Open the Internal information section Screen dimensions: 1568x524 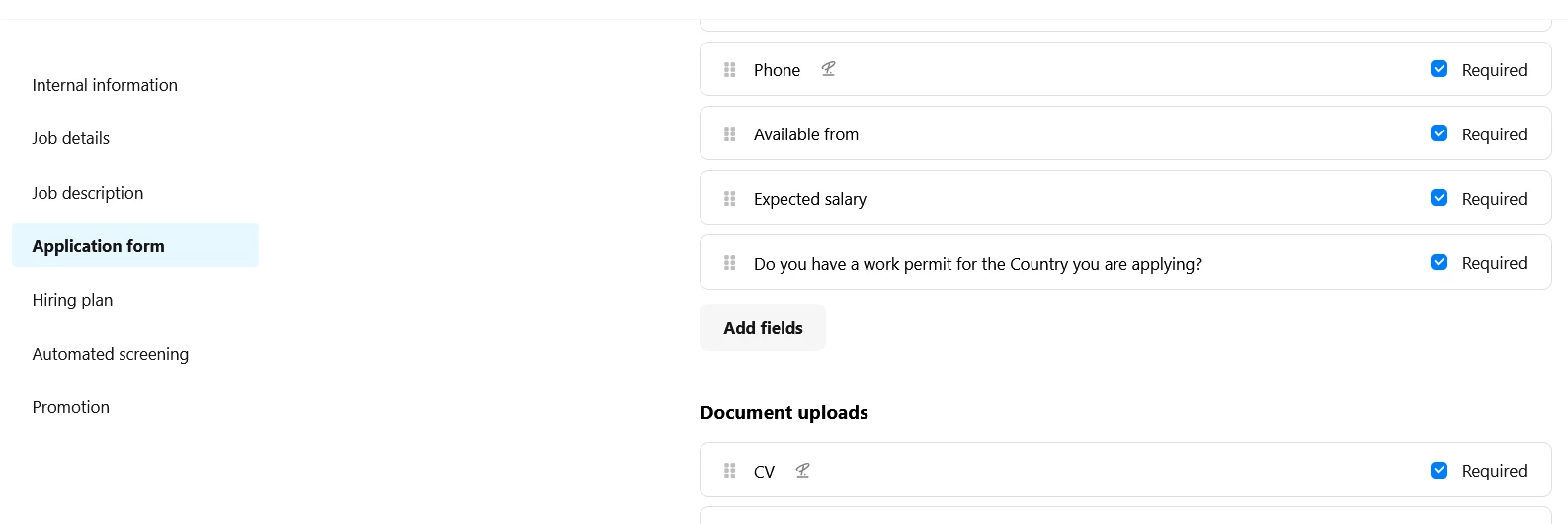105,85
